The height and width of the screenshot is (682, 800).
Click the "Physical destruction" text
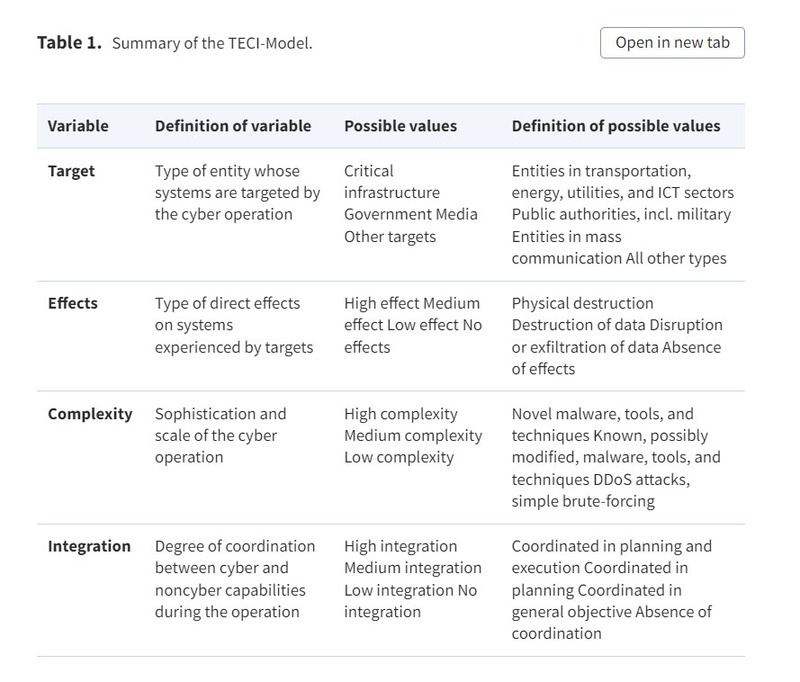pos(582,303)
